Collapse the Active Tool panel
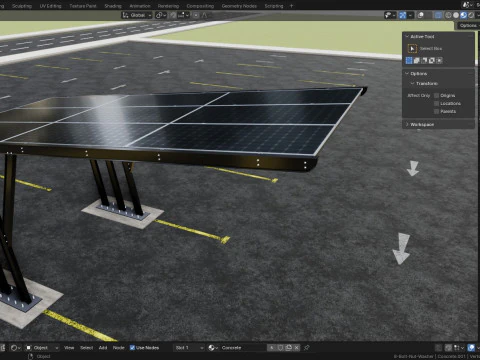 tap(407, 36)
